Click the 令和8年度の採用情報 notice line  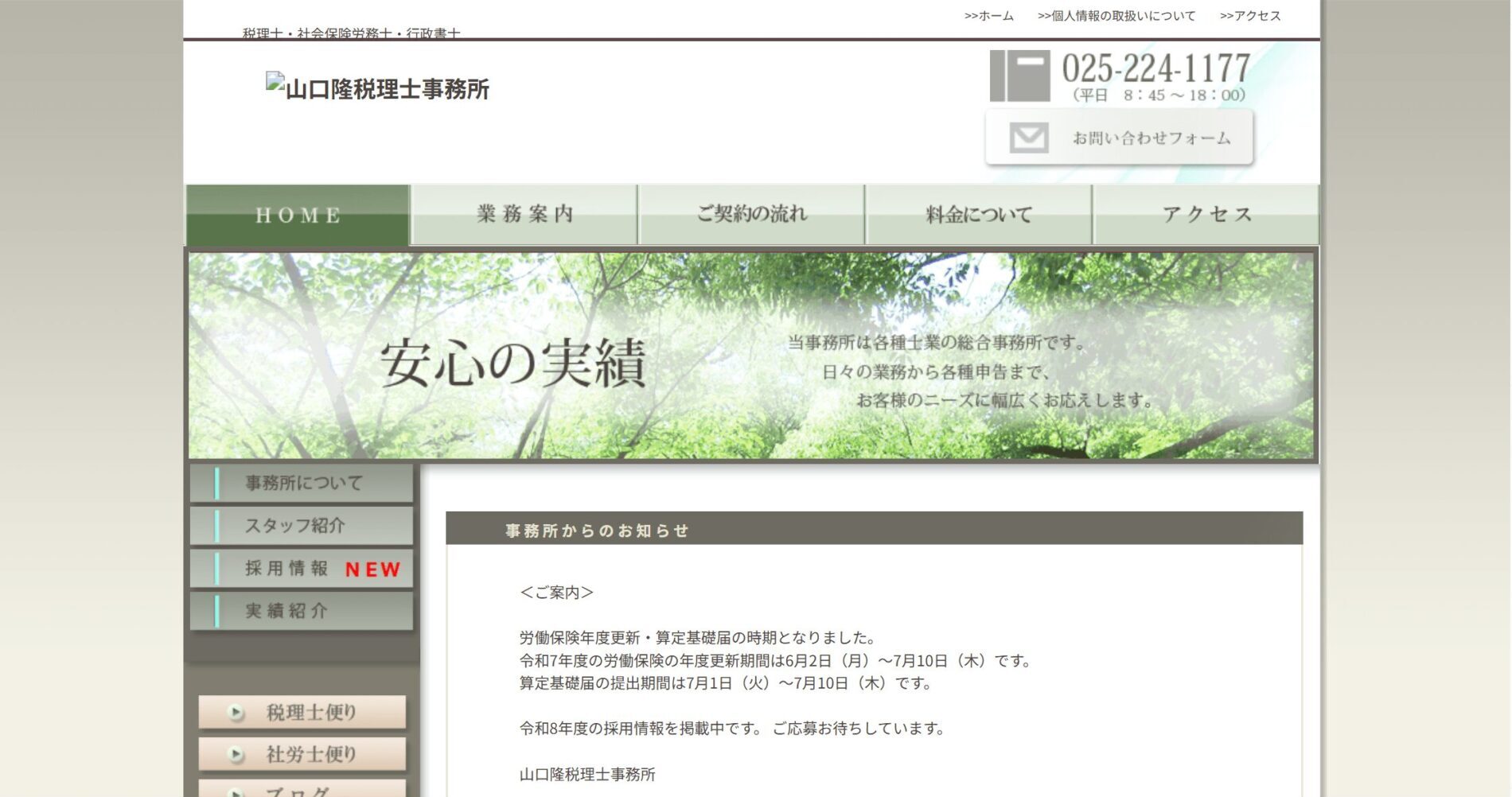[734, 729]
